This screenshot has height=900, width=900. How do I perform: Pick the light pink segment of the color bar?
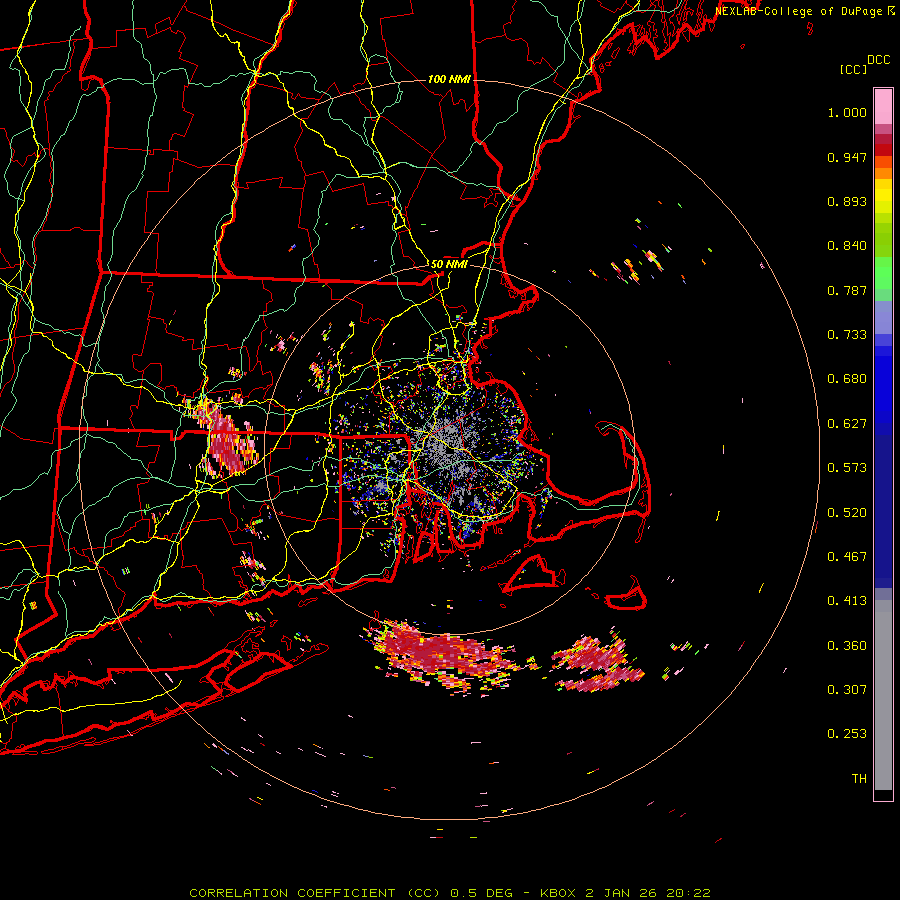[883, 106]
